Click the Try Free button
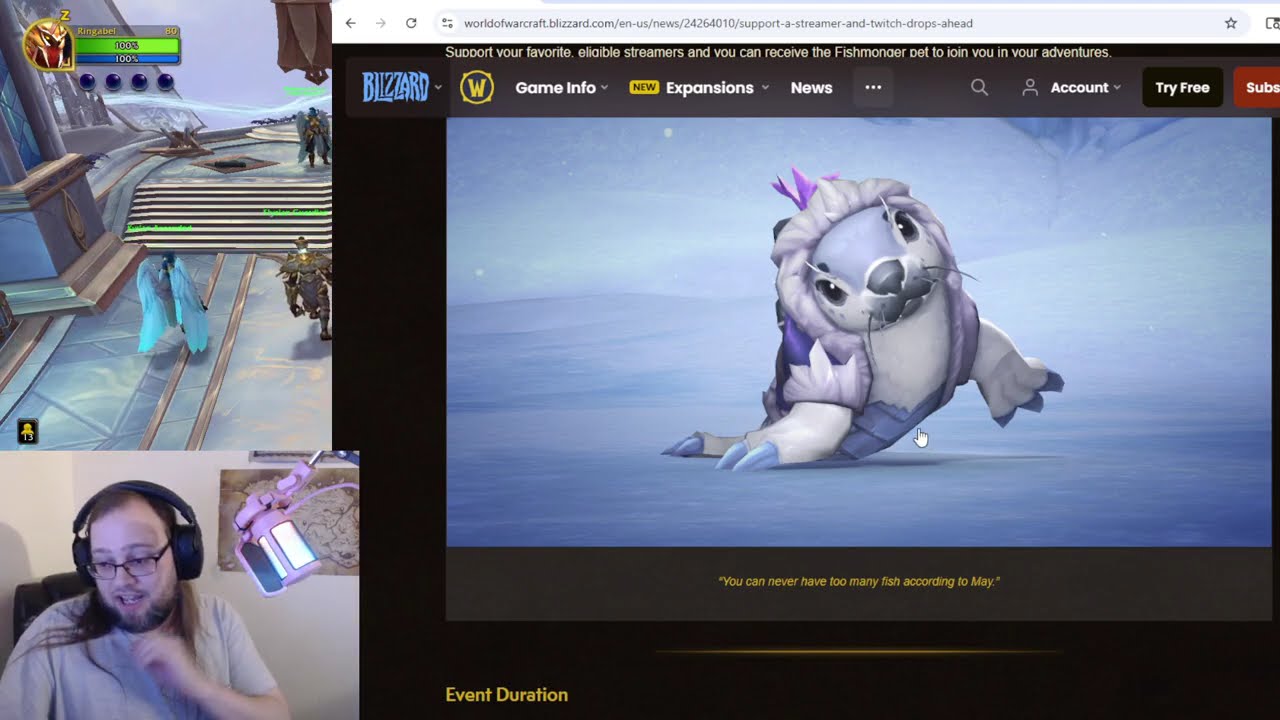Image resolution: width=1280 pixels, height=720 pixels. (x=1182, y=88)
